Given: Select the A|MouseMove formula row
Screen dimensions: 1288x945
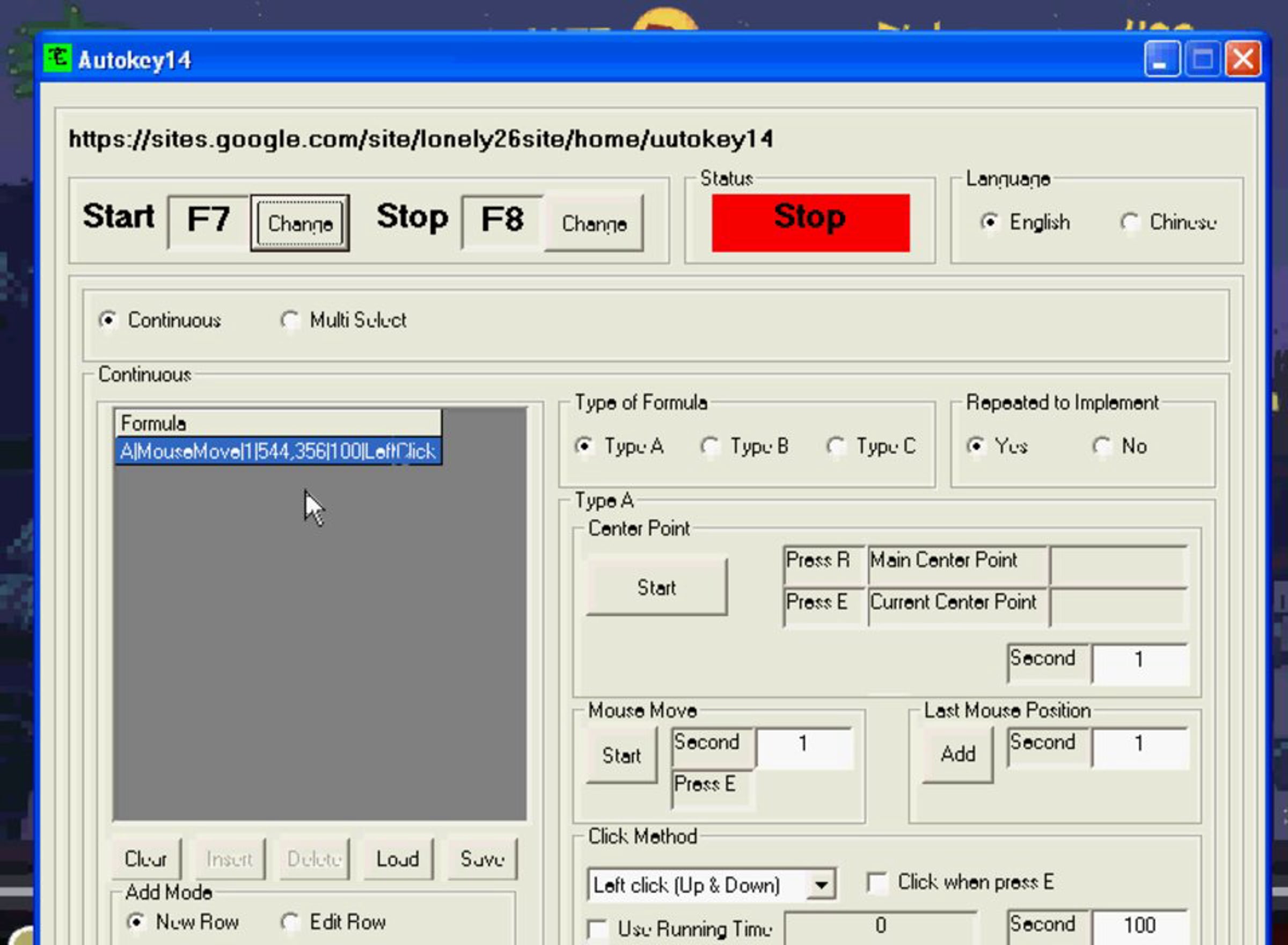Looking at the screenshot, I should (279, 452).
